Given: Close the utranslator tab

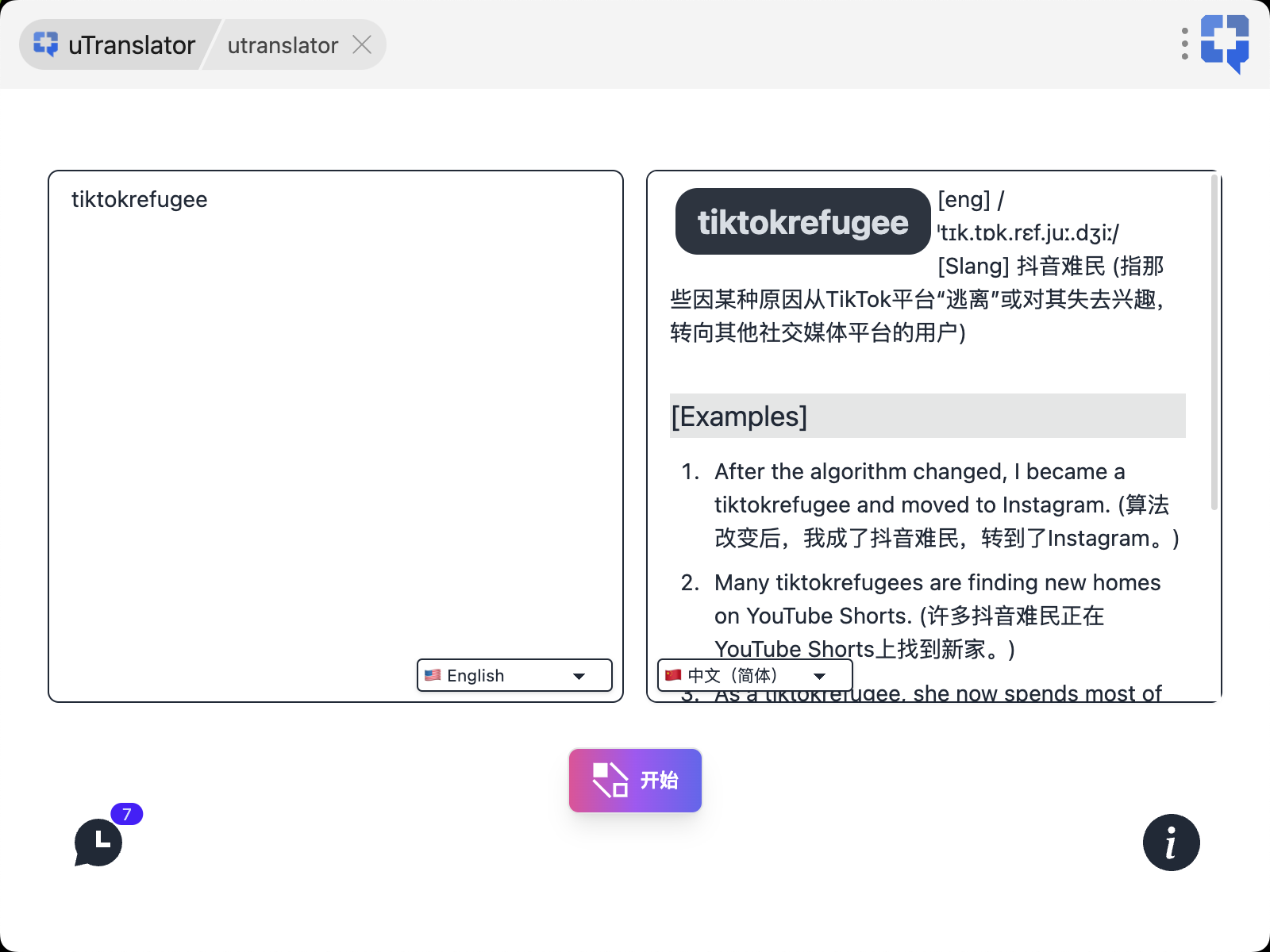Looking at the screenshot, I should 362,44.
